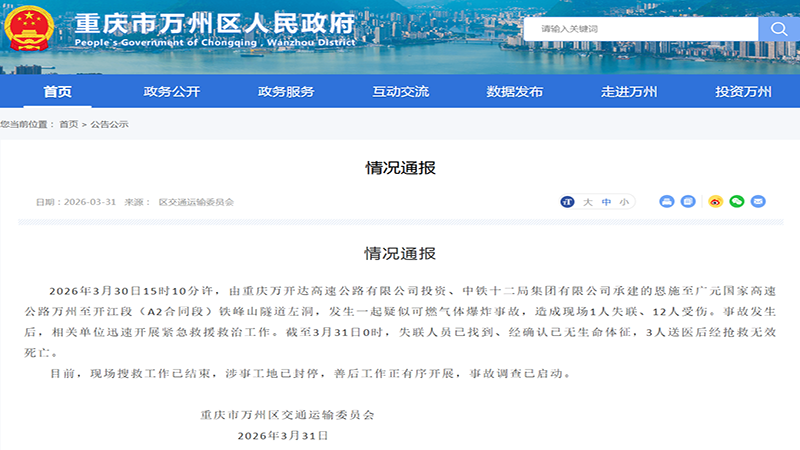Screen dimensions: 800x450
Task: Focus the keyword search input field
Action: click(x=641, y=29)
